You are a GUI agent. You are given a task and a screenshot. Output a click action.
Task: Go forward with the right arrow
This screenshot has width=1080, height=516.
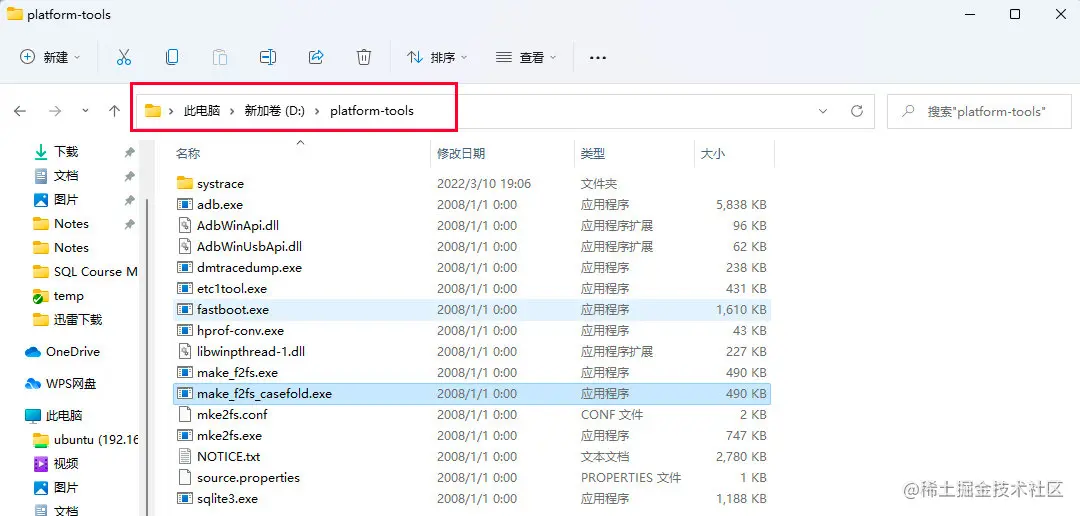click(55, 111)
